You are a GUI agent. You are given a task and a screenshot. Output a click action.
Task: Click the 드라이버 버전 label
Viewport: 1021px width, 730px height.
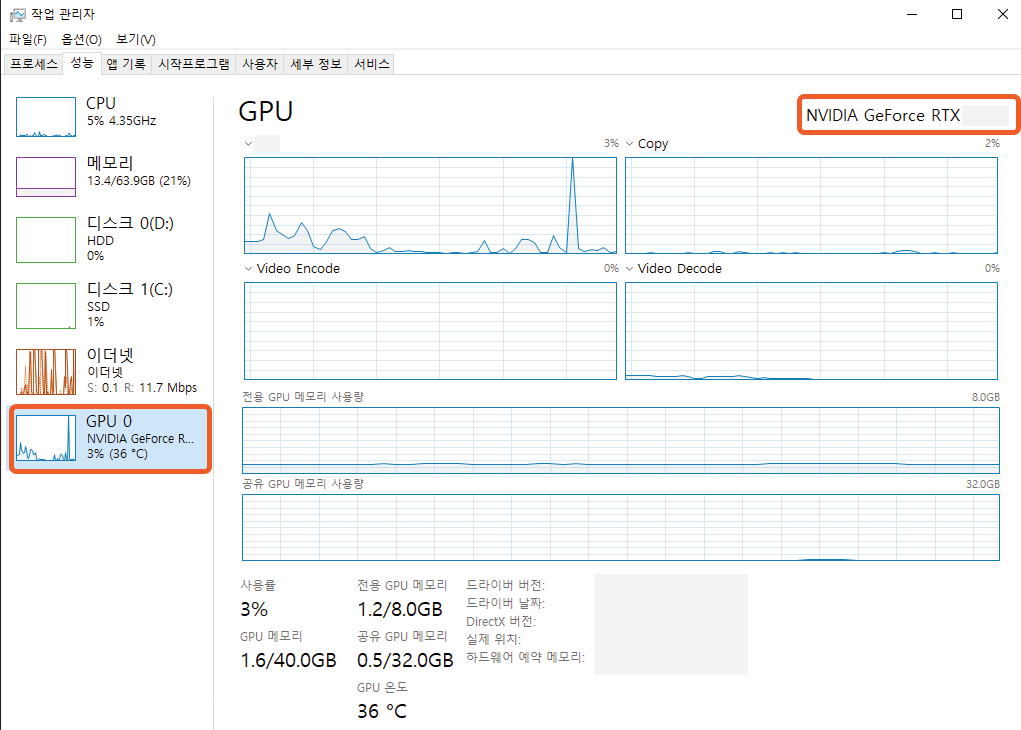coord(505,585)
